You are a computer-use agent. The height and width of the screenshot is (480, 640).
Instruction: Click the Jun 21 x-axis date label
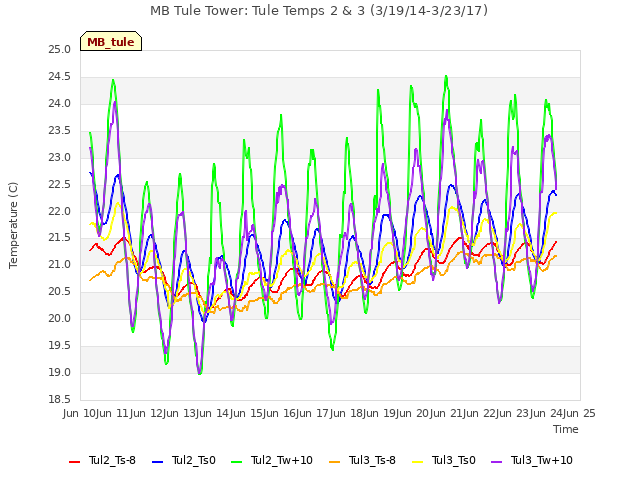tap(447, 413)
